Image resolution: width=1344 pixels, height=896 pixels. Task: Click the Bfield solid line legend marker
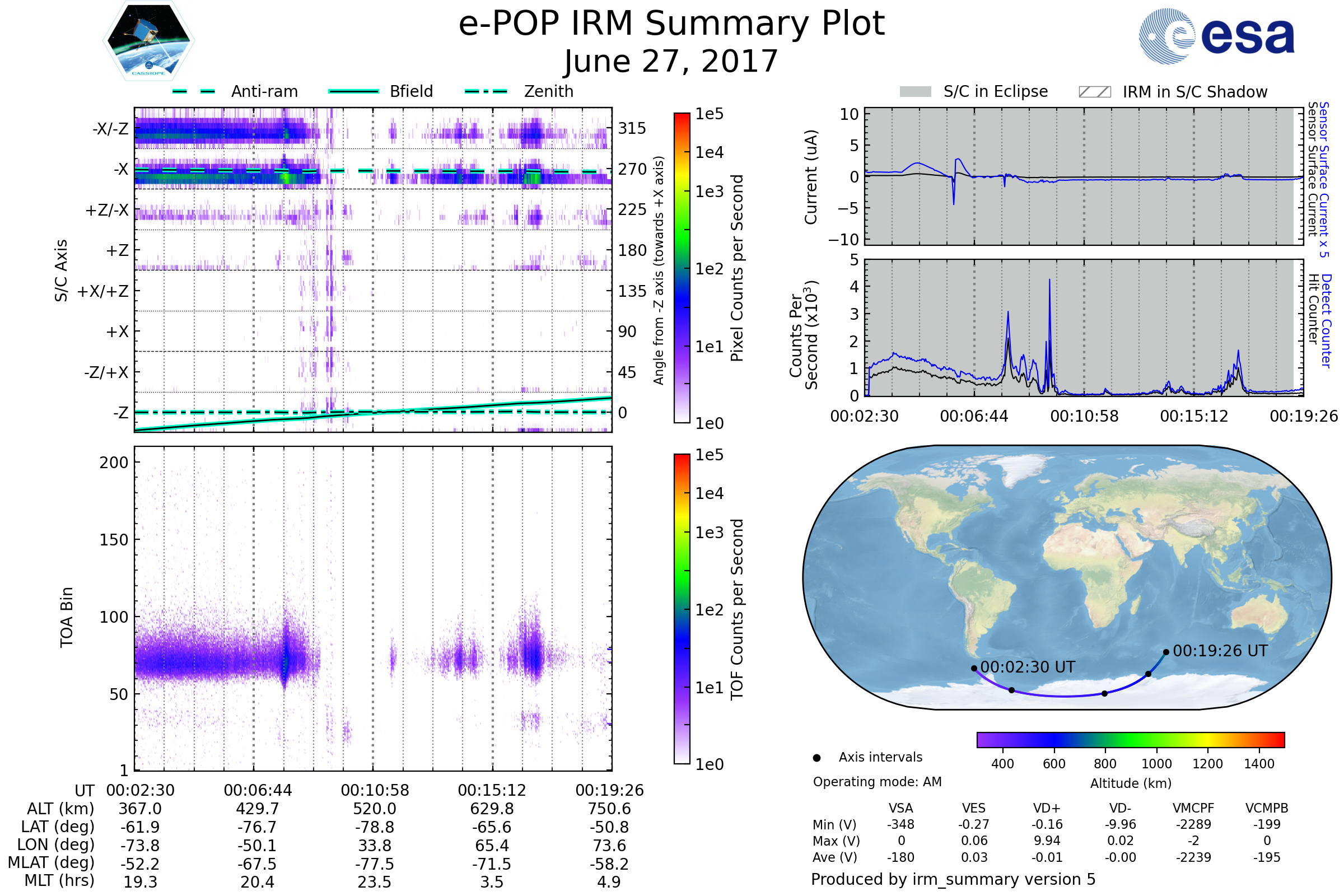click(354, 91)
